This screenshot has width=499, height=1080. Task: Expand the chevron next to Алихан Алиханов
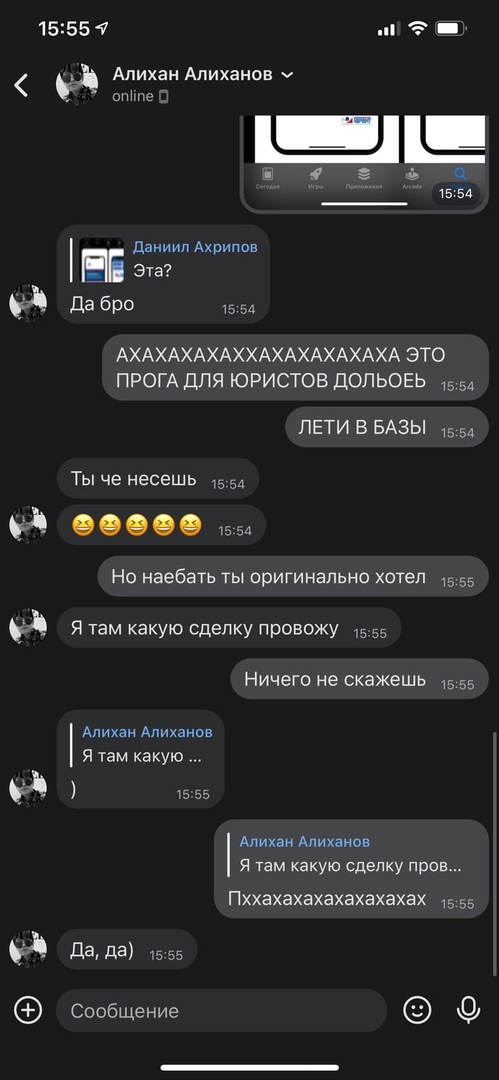(287, 74)
